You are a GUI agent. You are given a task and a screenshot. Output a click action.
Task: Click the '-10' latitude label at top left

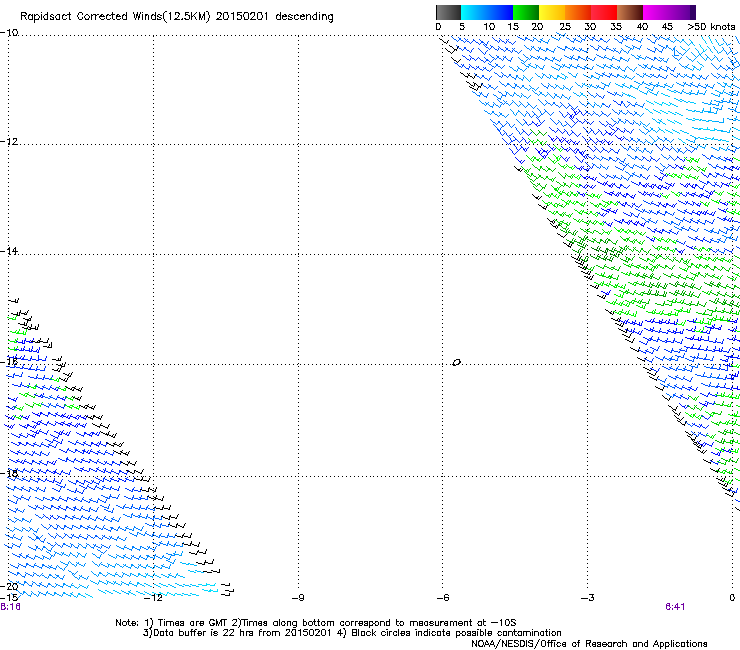tap(9, 33)
